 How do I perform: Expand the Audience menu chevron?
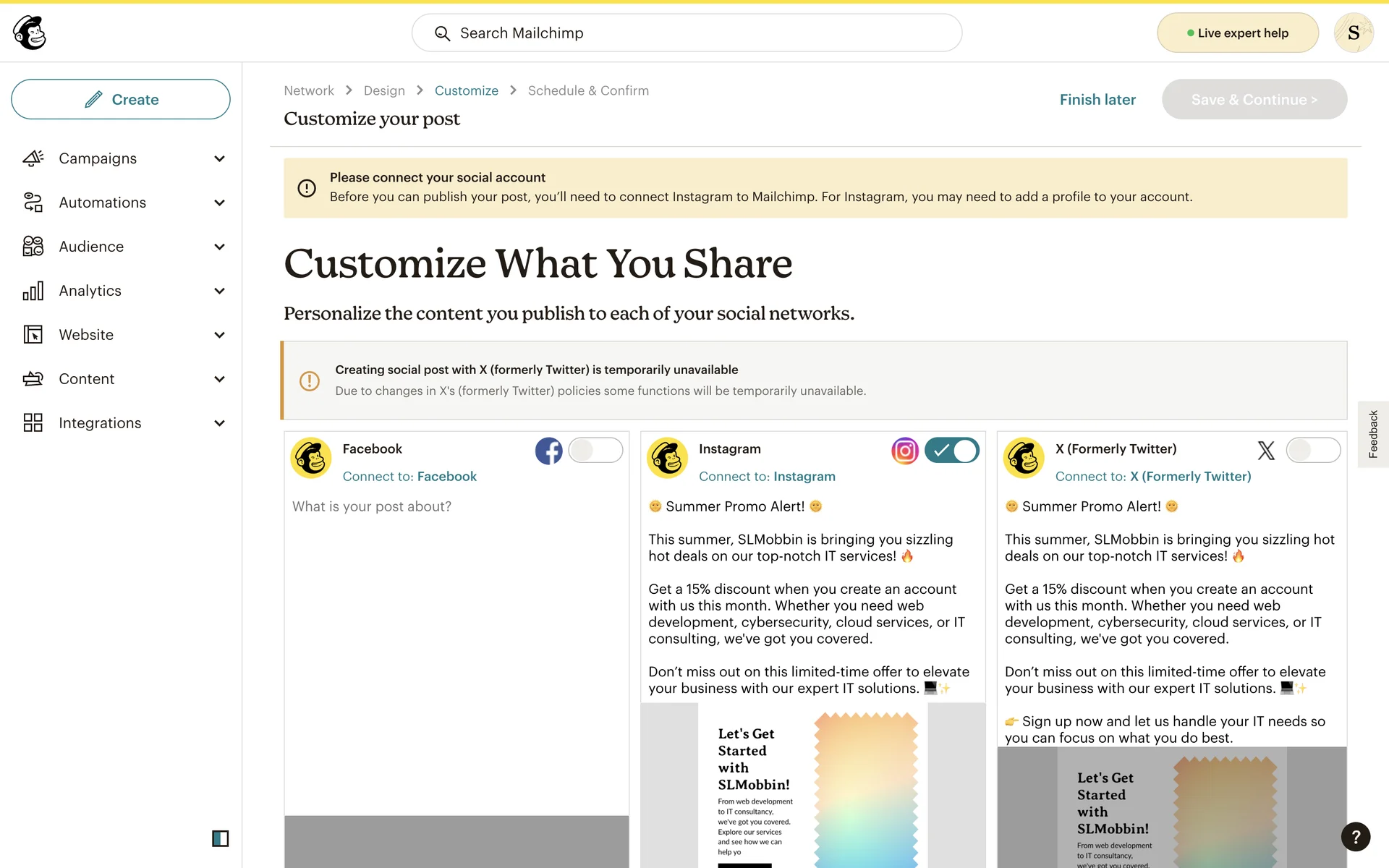(219, 247)
